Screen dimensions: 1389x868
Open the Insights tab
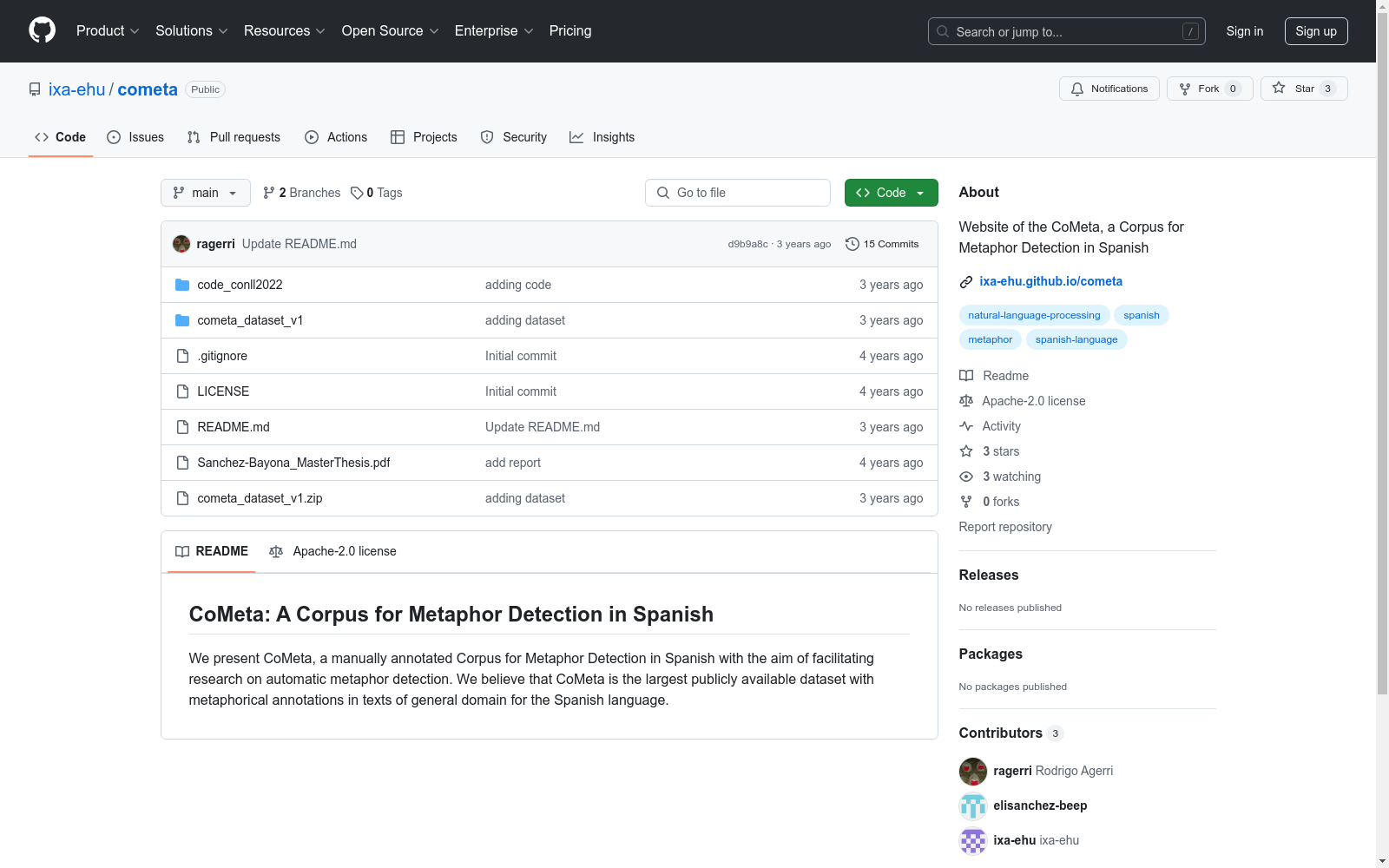[x=602, y=137]
